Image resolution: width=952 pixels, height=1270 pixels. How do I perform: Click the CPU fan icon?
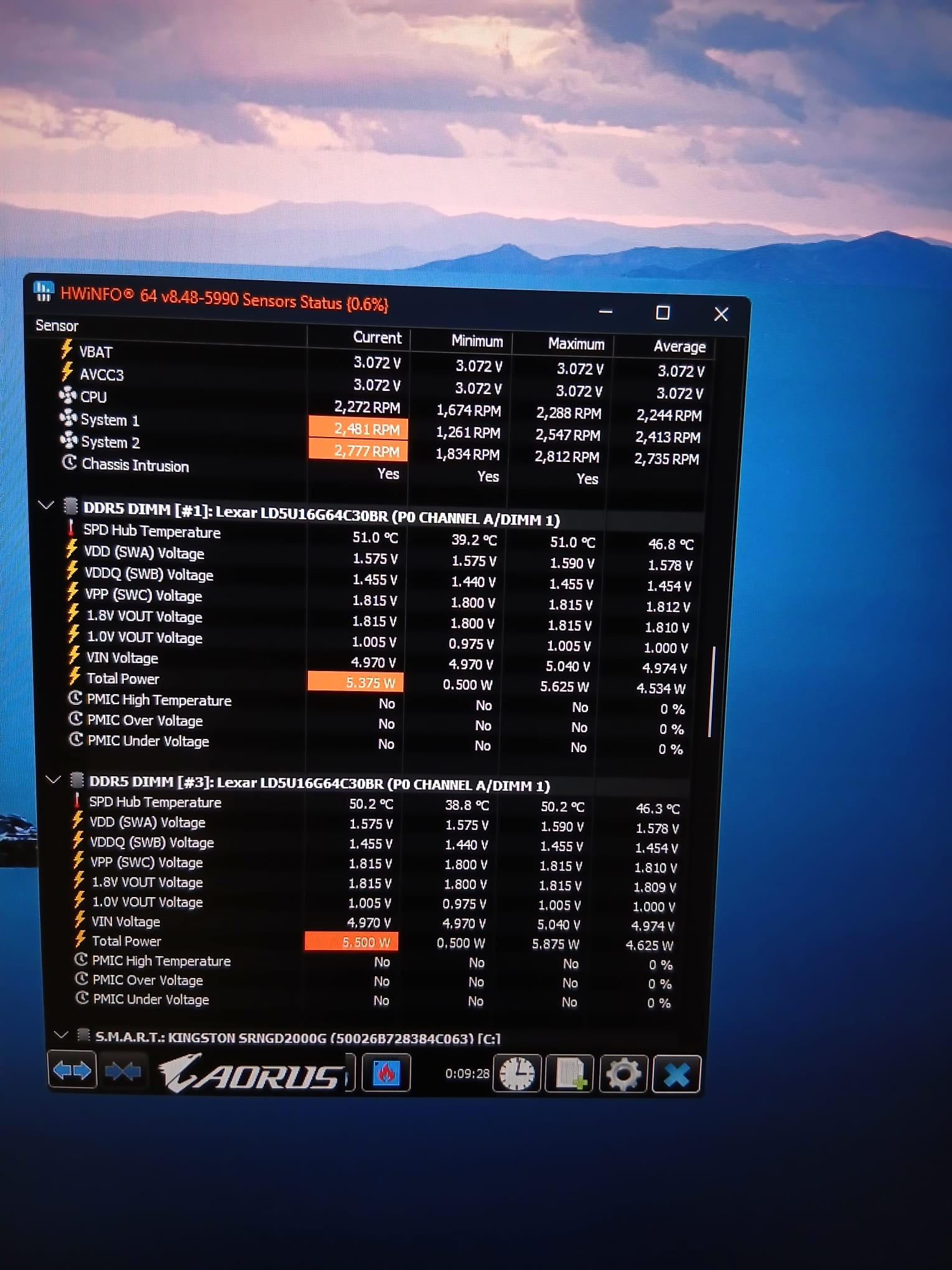pos(67,395)
